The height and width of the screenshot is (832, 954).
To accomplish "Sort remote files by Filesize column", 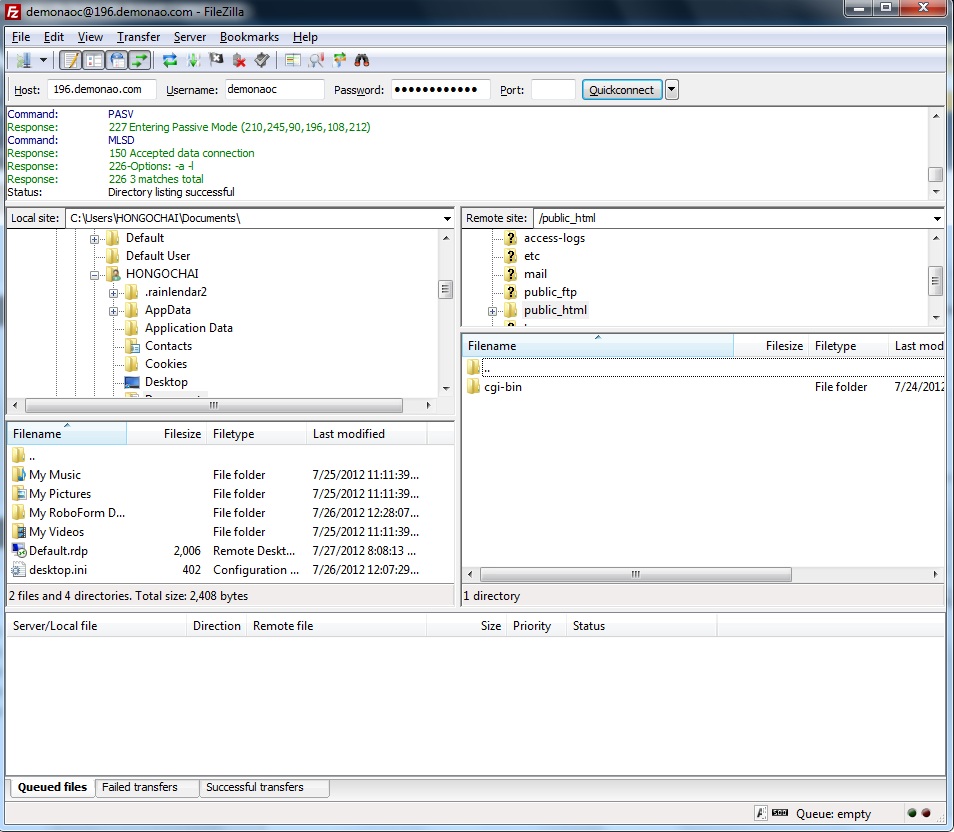I will 771,346.
